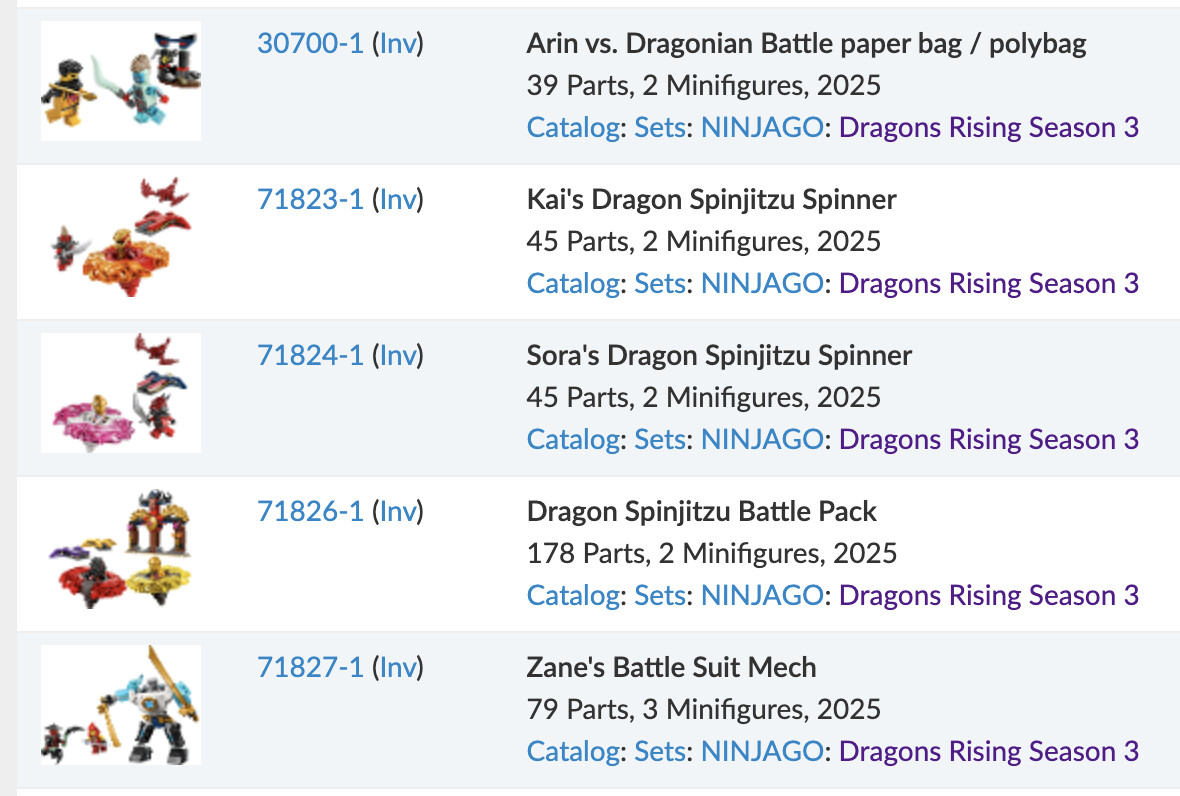Open Sets link under Kai's Dragon Spinner
This screenshot has width=1180, height=796.
coord(660,284)
